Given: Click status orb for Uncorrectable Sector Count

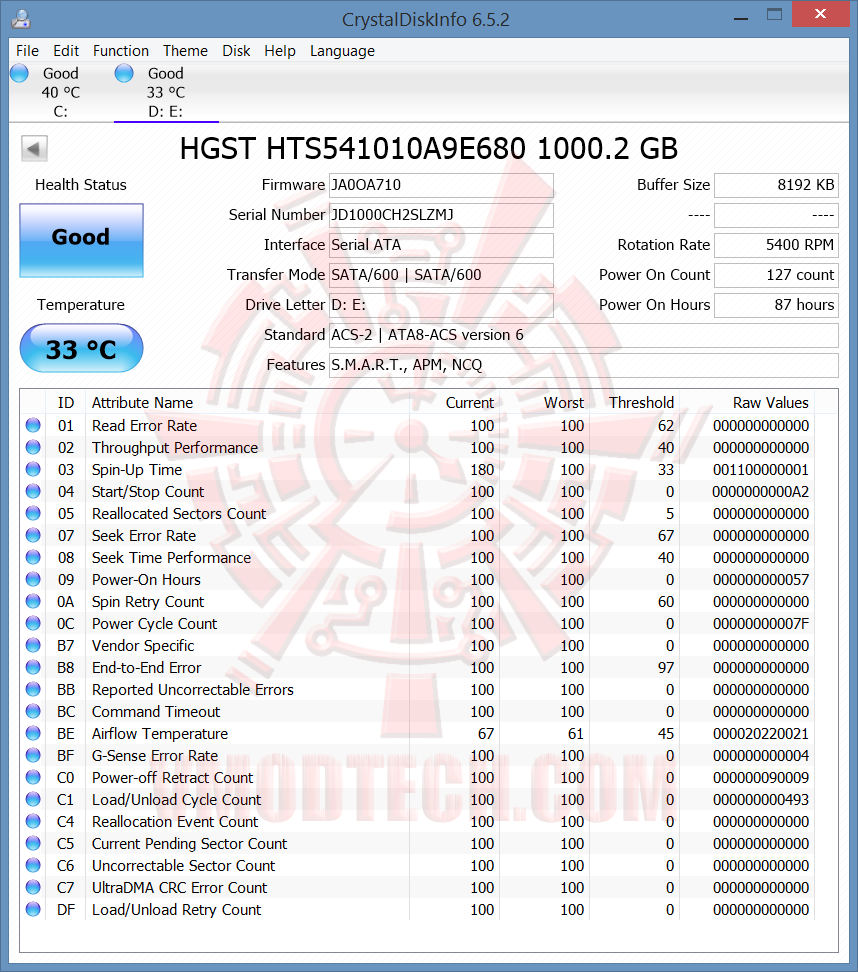Looking at the screenshot, I should point(33,865).
